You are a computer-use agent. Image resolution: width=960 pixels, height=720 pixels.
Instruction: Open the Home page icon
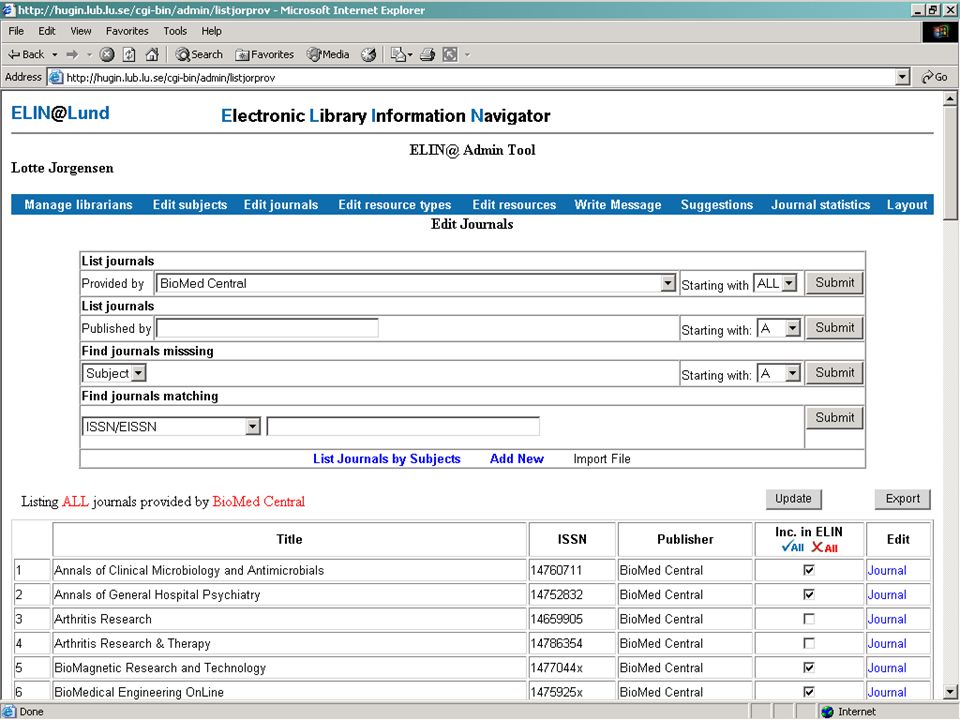tap(151, 54)
